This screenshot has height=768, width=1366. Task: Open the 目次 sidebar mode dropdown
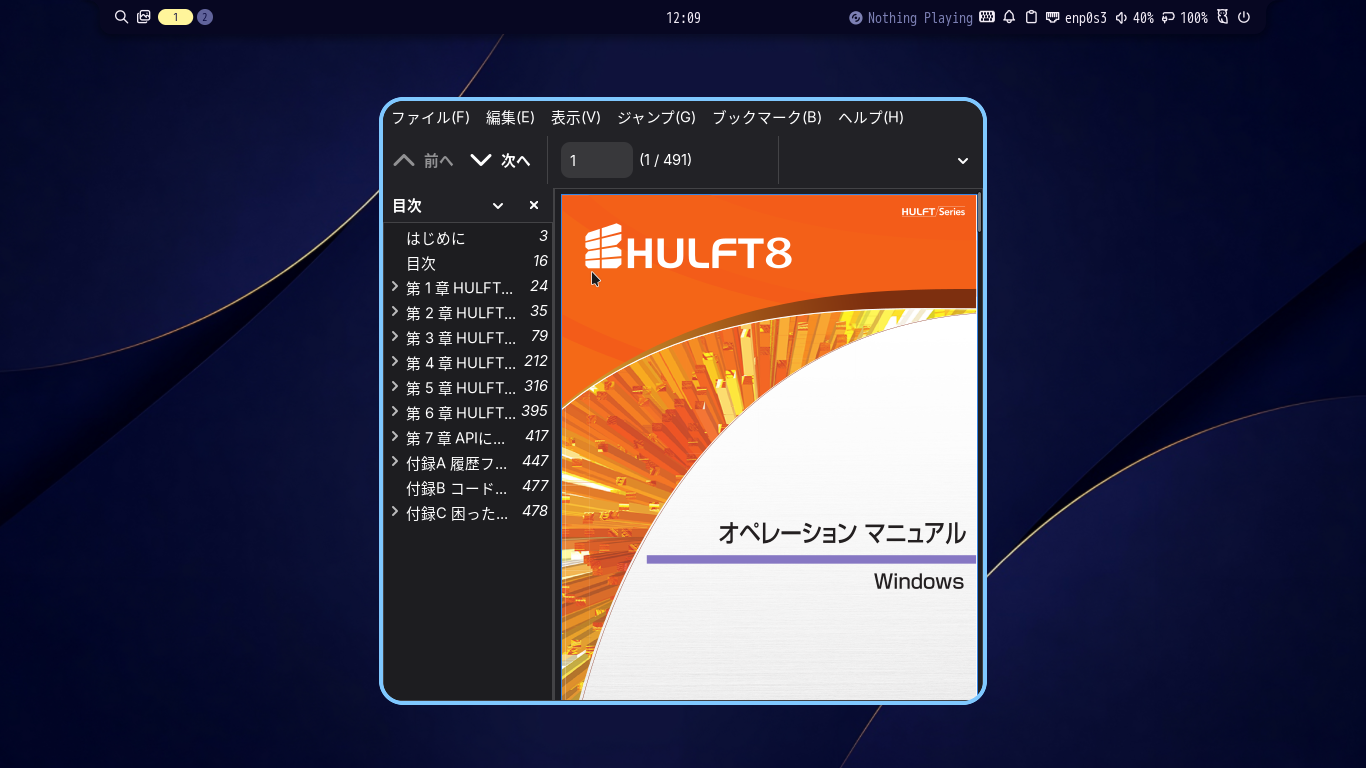point(498,206)
